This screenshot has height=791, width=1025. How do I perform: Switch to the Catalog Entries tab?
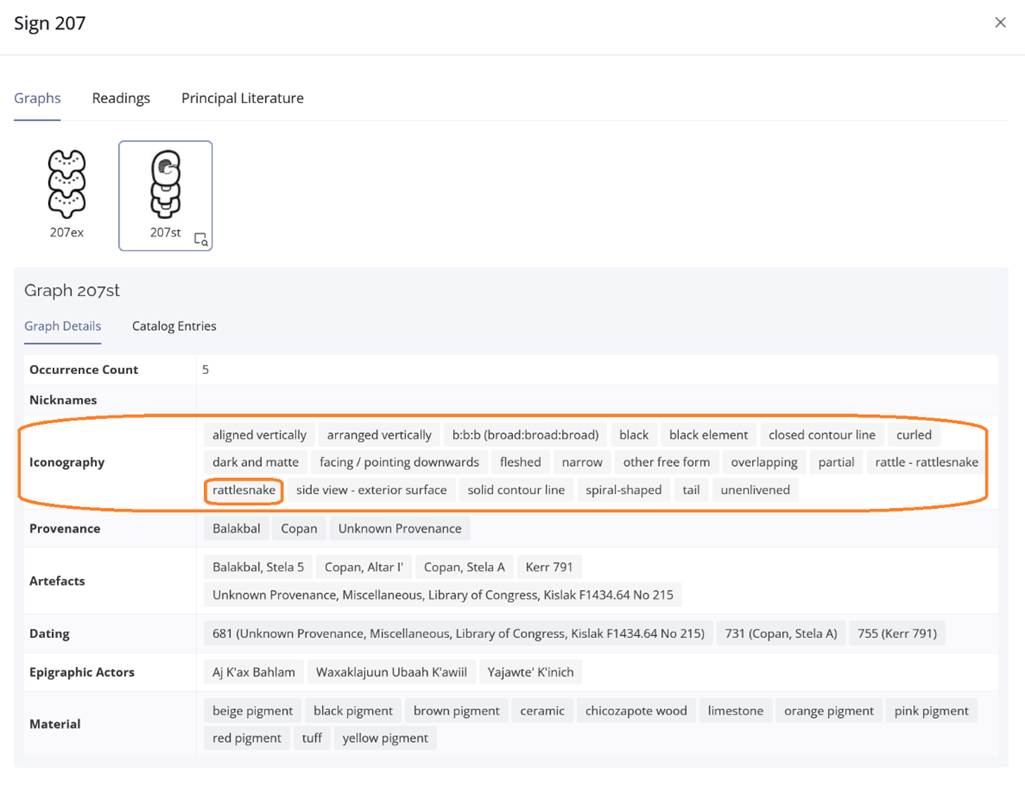(174, 326)
